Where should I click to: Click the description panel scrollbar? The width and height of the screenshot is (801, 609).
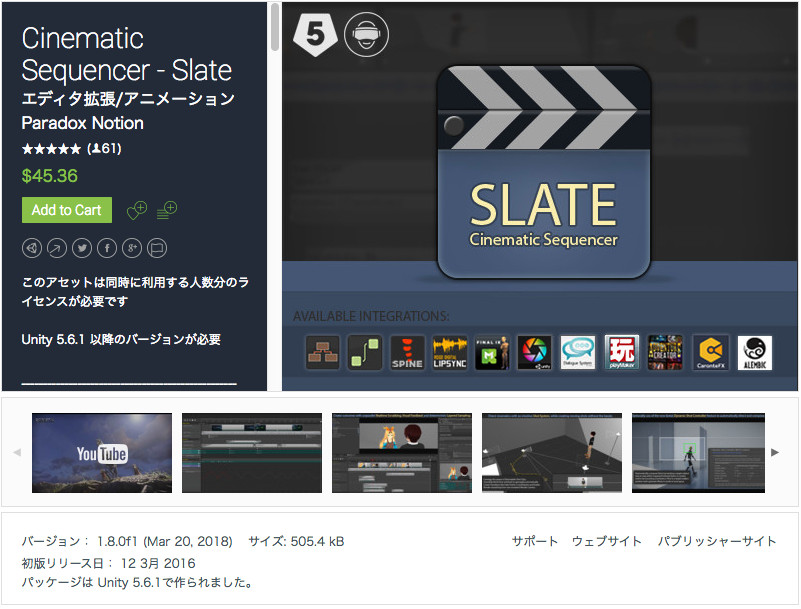pyautogui.click(x=275, y=28)
